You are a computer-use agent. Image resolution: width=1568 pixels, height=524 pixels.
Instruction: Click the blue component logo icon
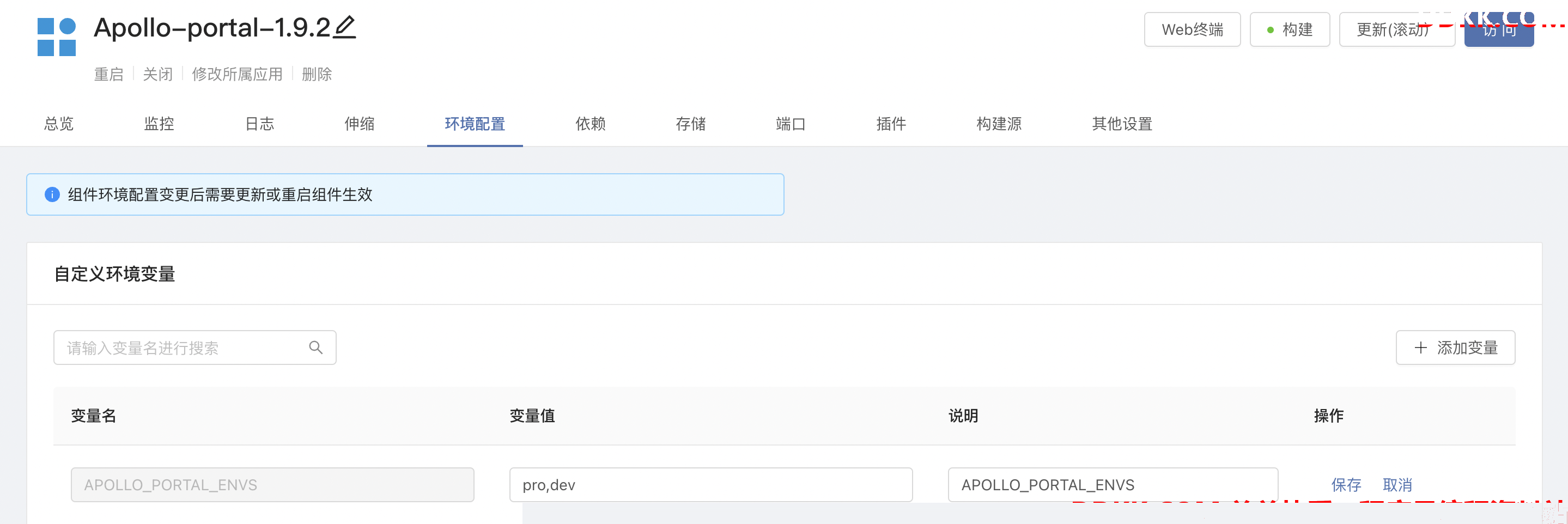click(x=57, y=37)
